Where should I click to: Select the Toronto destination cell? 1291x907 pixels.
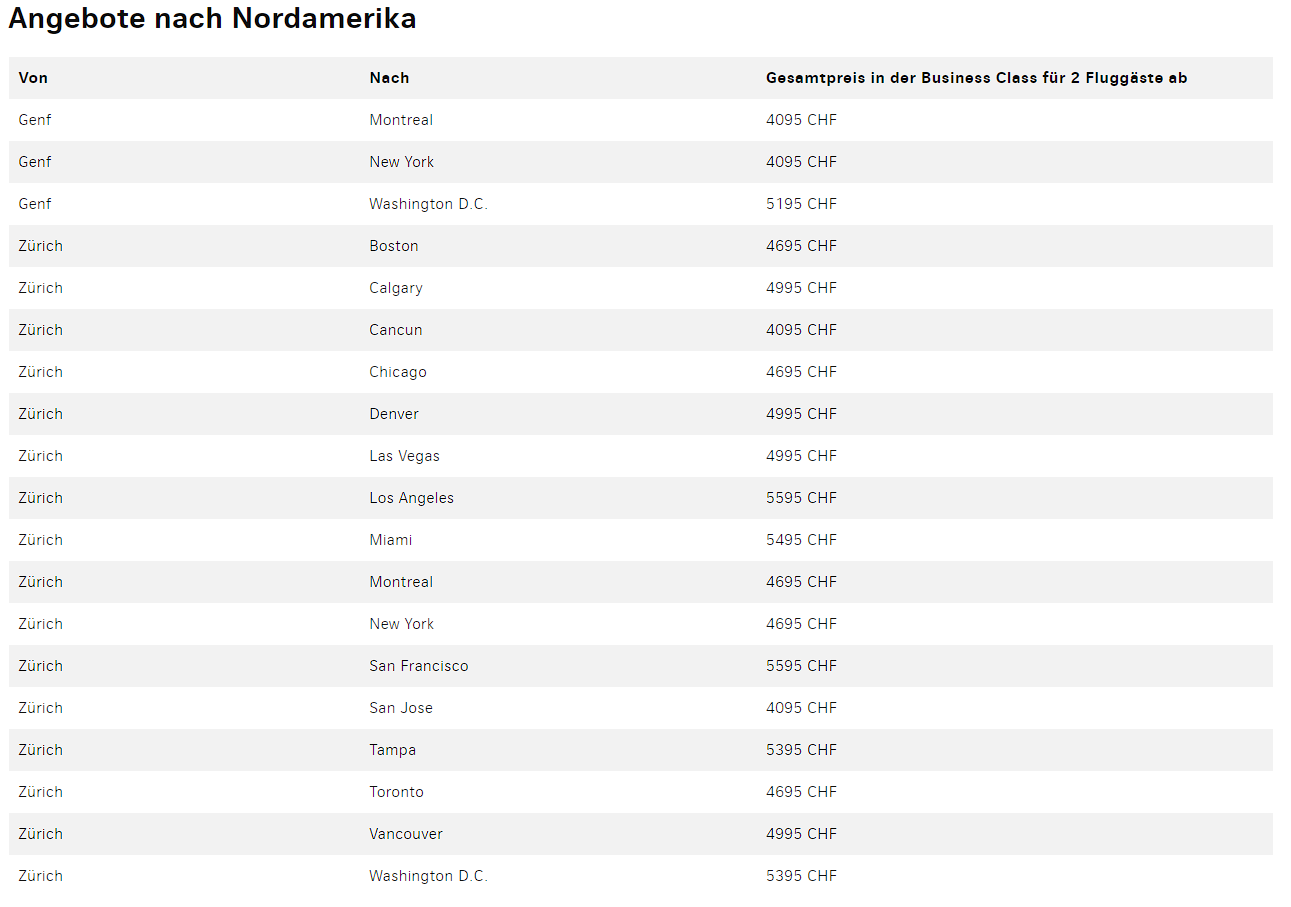[396, 792]
